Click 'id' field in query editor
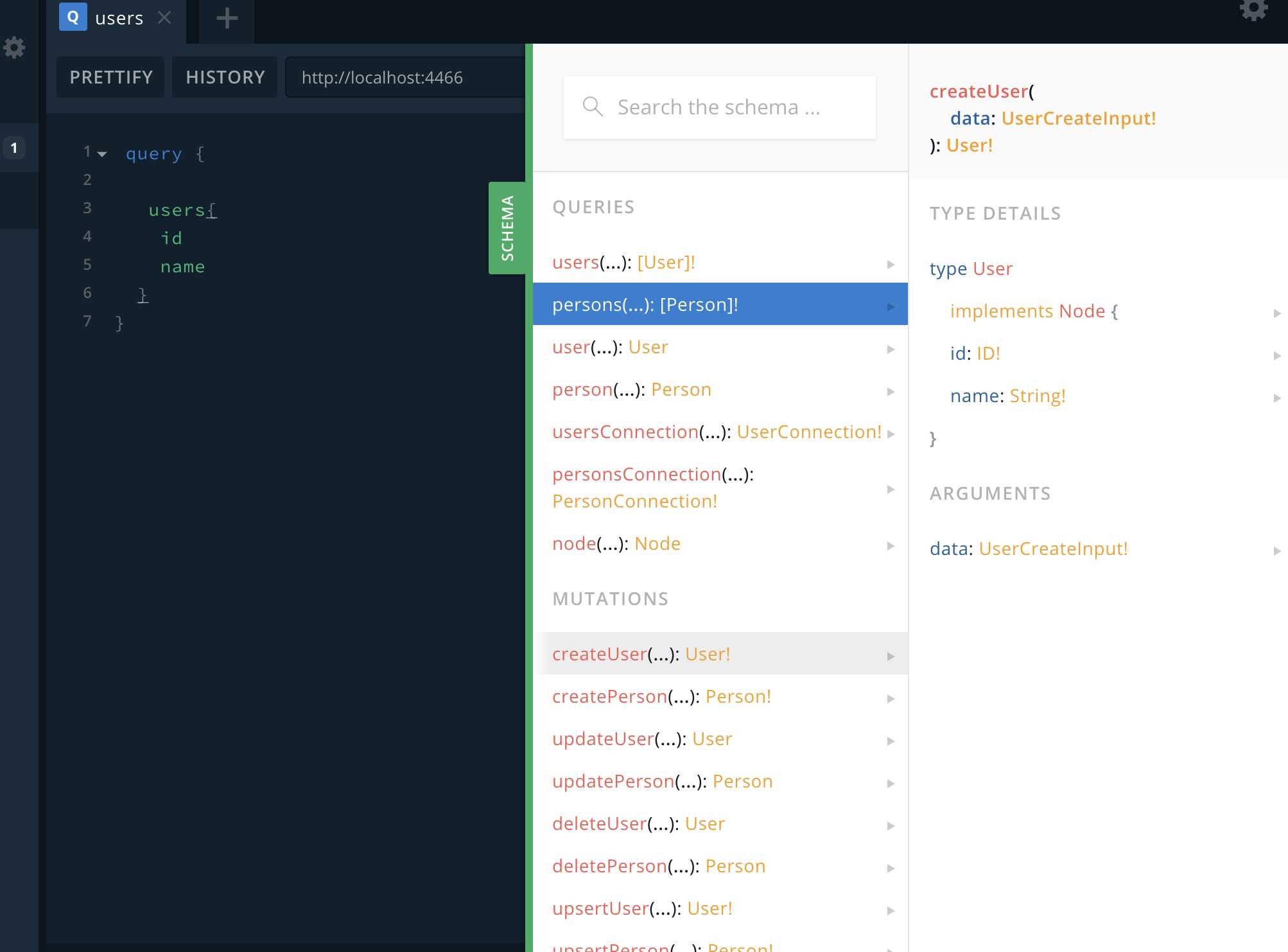 (171, 238)
